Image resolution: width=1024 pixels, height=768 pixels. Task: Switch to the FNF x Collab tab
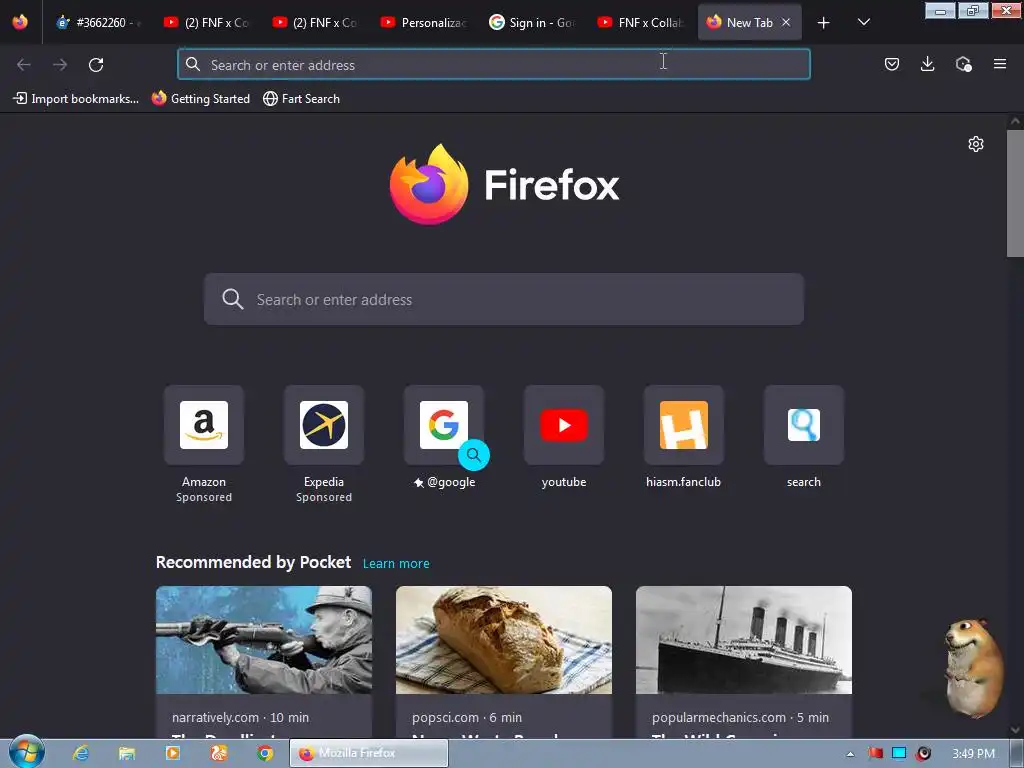(x=640, y=22)
